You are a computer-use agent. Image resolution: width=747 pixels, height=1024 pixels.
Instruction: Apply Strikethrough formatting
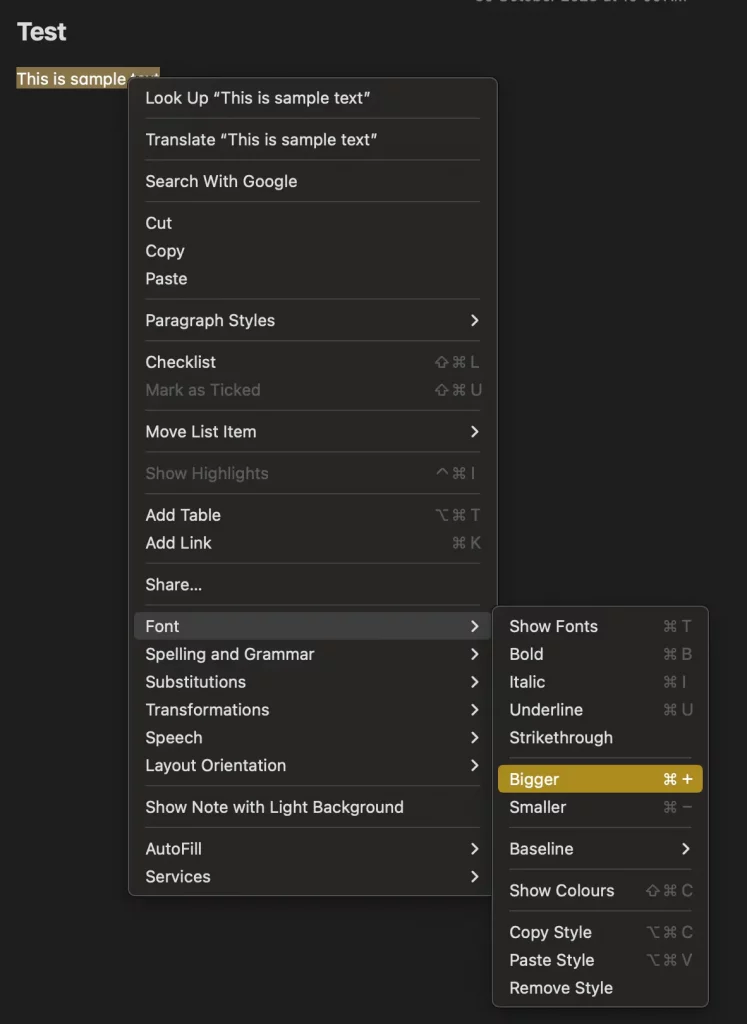pyautogui.click(x=600, y=738)
